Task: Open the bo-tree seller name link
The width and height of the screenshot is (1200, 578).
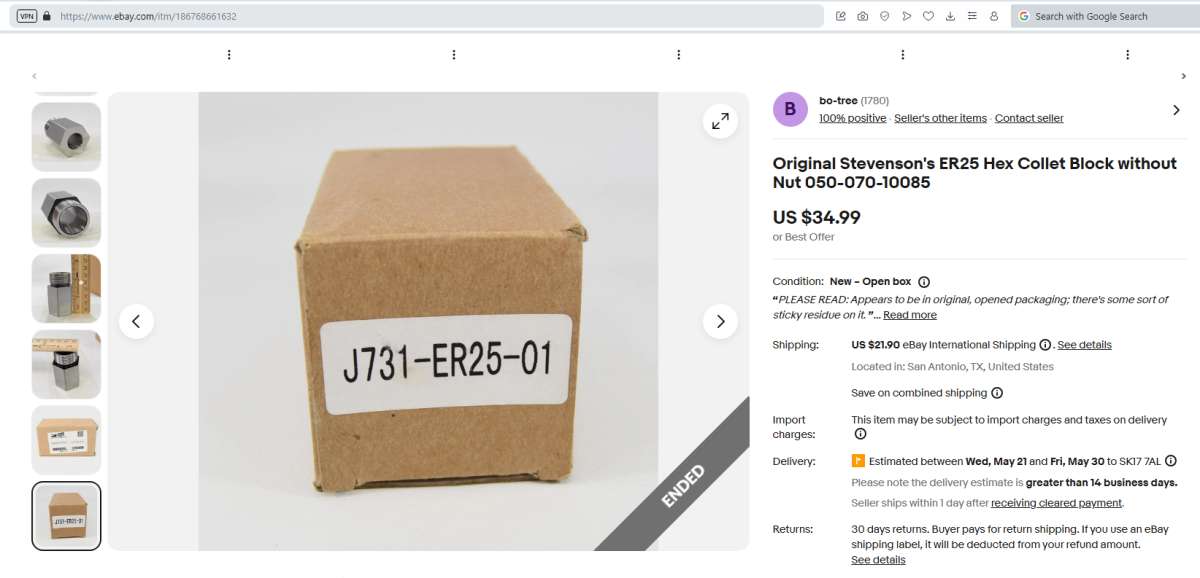Action: (838, 100)
